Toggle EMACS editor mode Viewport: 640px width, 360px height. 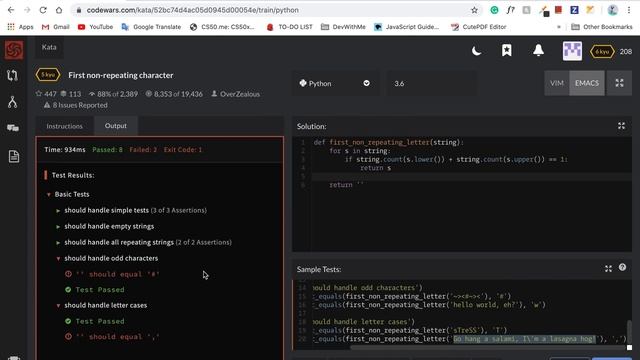[587, 83]
